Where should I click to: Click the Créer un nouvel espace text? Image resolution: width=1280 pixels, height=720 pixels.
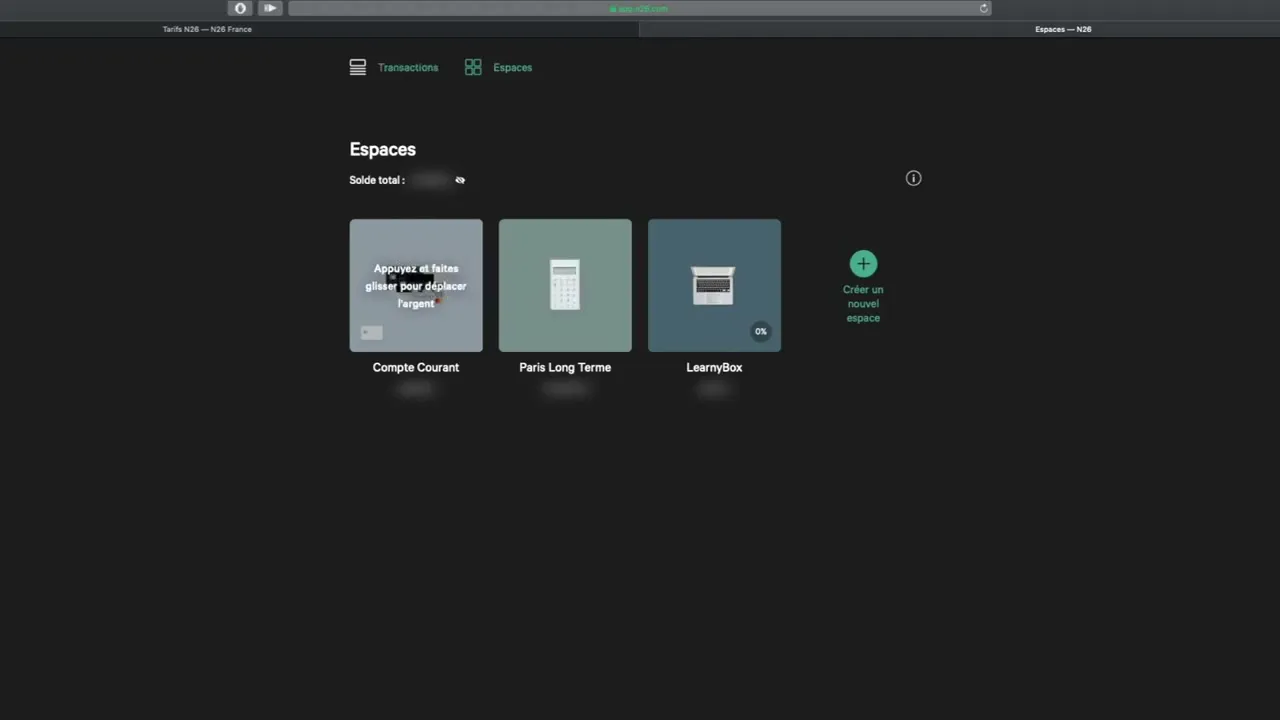pos(863,304)
